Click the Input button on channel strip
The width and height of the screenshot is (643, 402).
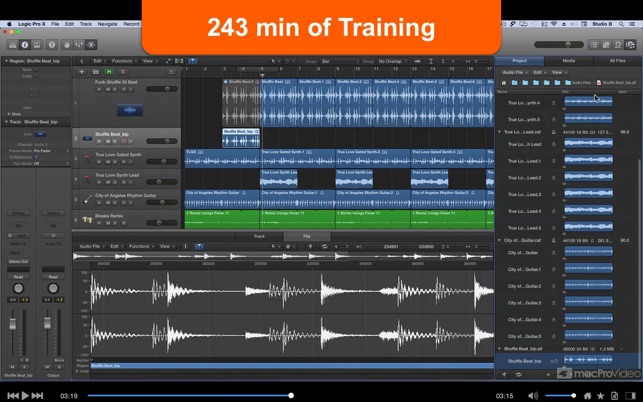(21, 235)
